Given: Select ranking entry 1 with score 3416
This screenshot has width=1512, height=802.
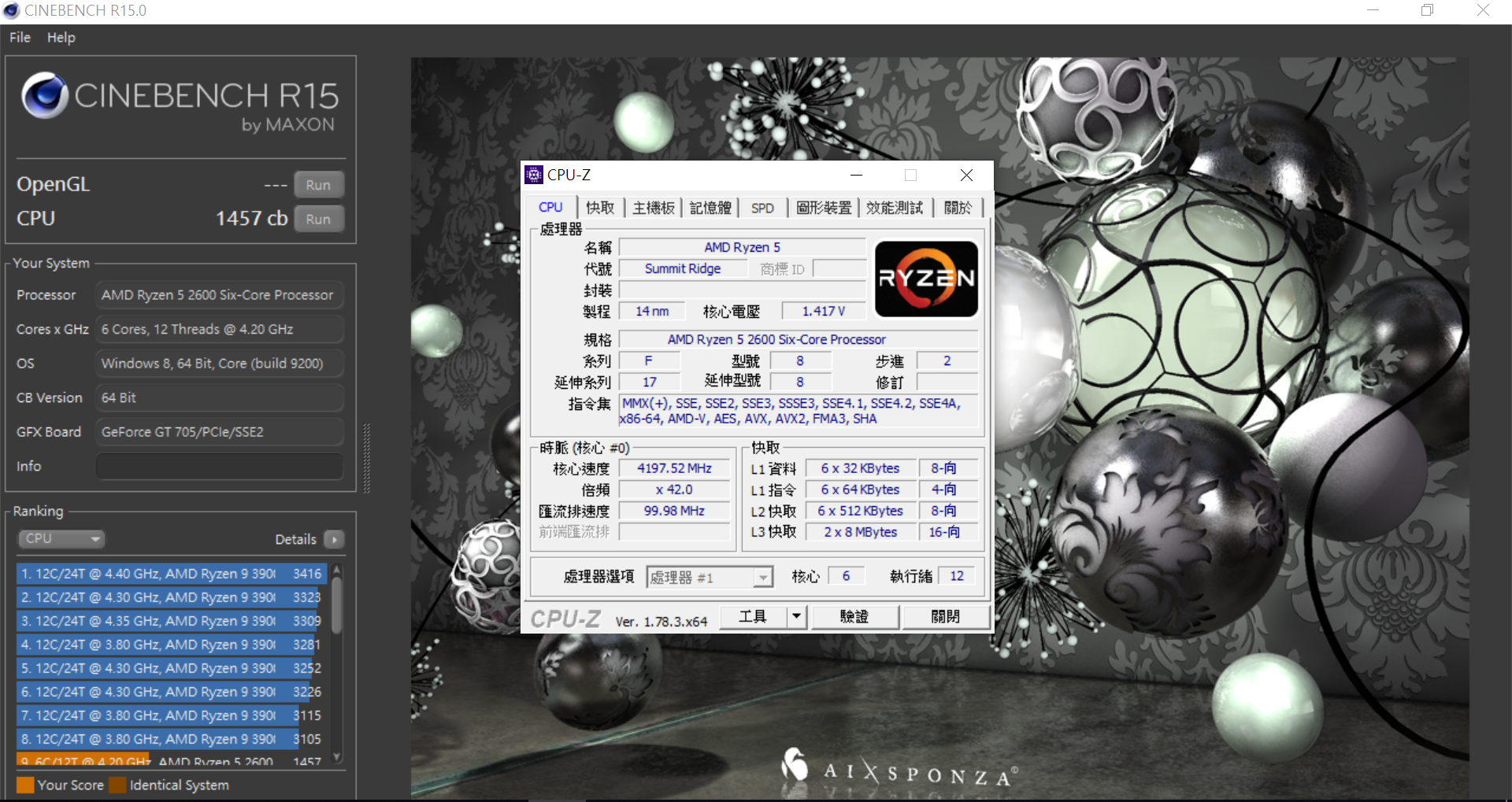Looking at the screenshot, I should pos(172,574).
